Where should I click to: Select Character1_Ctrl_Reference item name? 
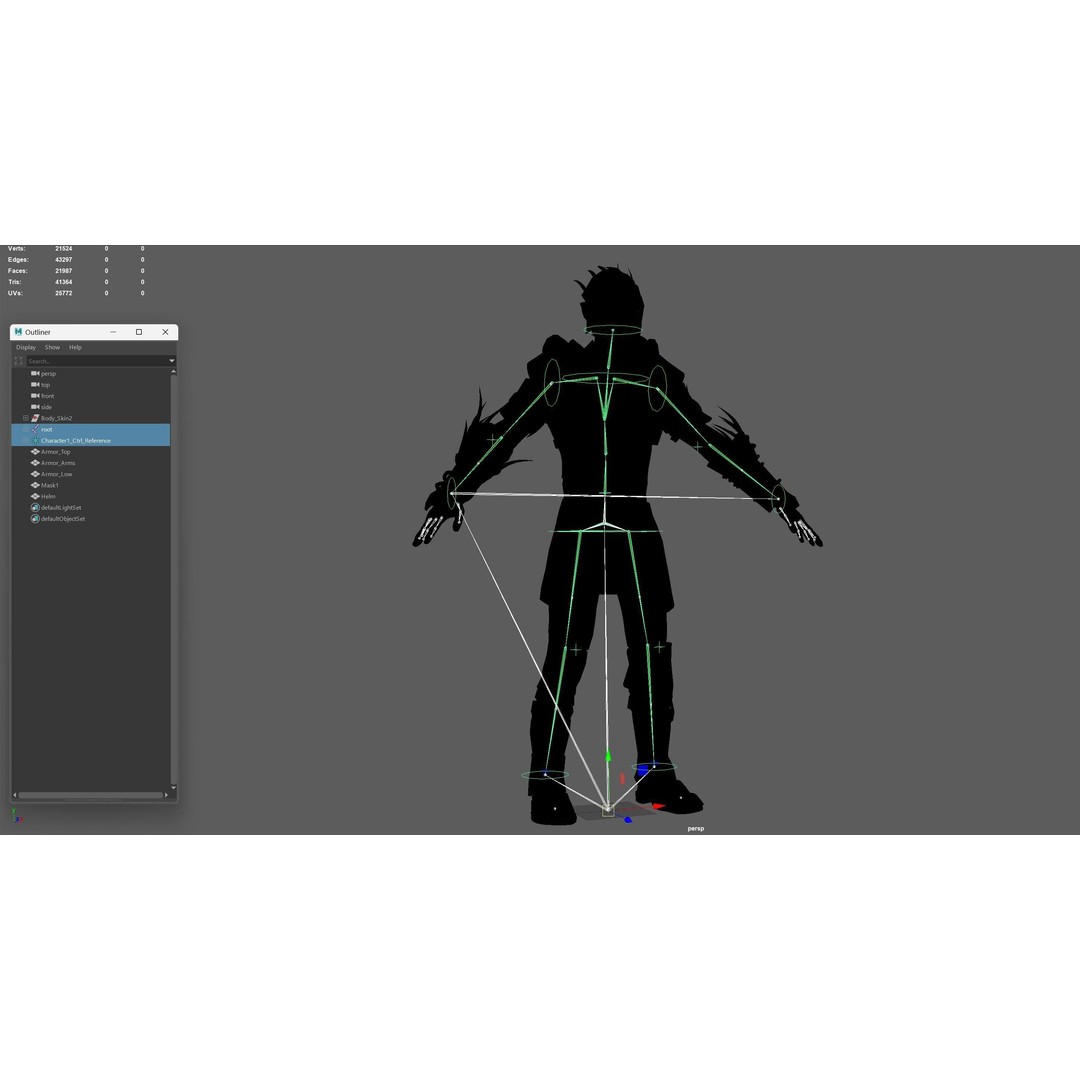(76, 441)
